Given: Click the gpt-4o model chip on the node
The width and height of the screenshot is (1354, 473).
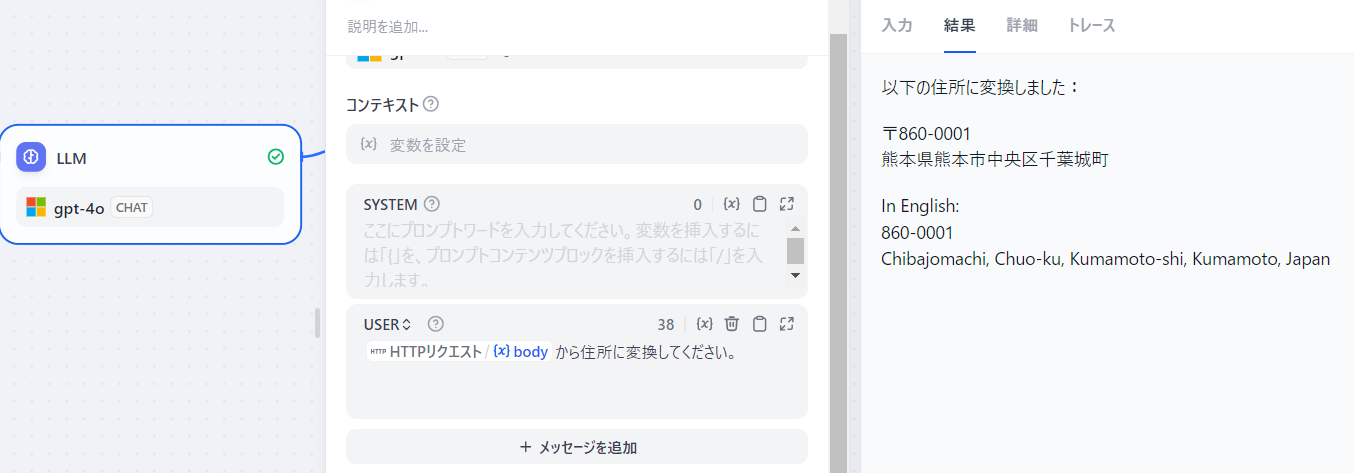Looking at the screenshot, I should (150, 207).
